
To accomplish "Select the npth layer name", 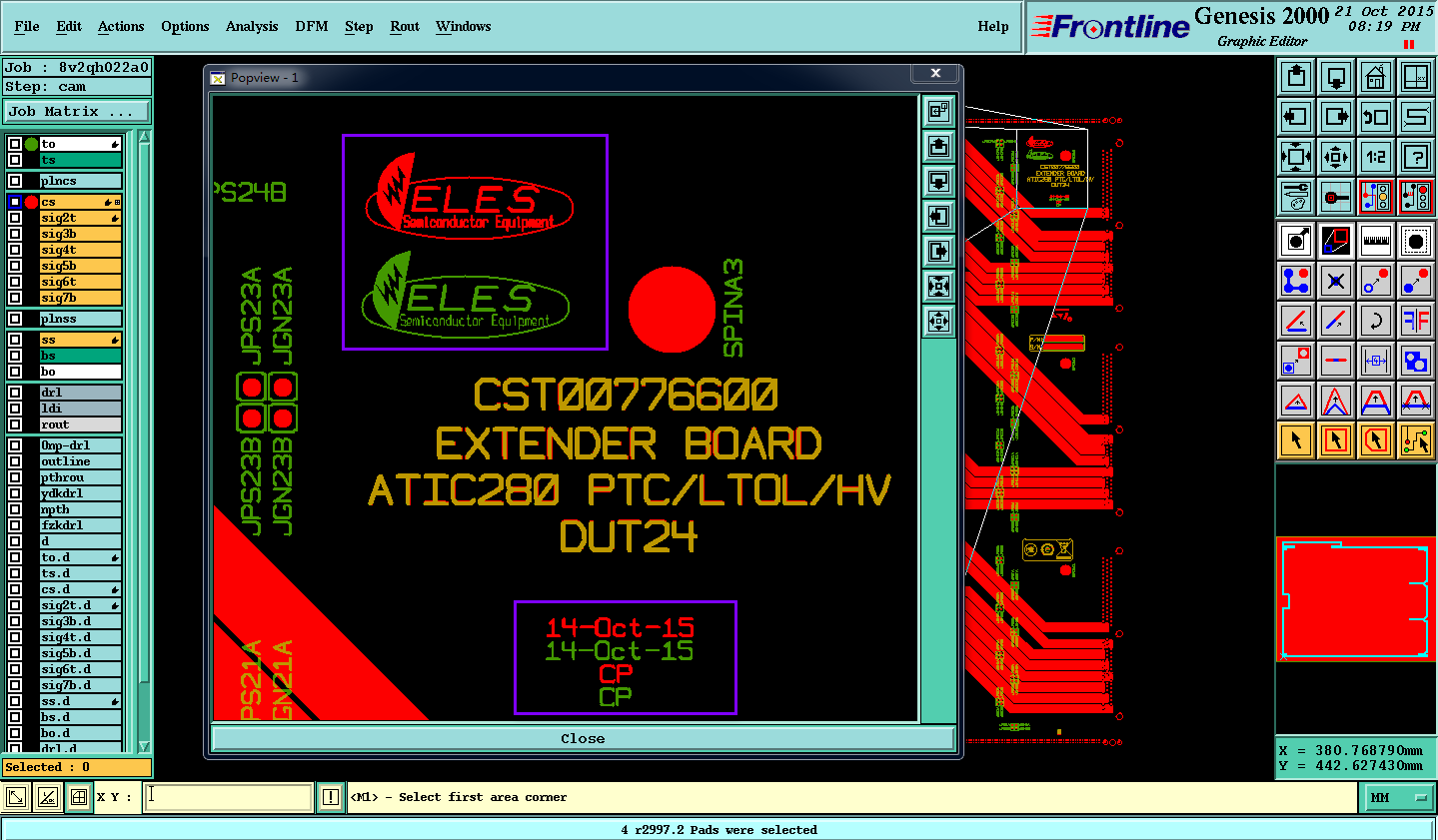I will pos(81,509).
